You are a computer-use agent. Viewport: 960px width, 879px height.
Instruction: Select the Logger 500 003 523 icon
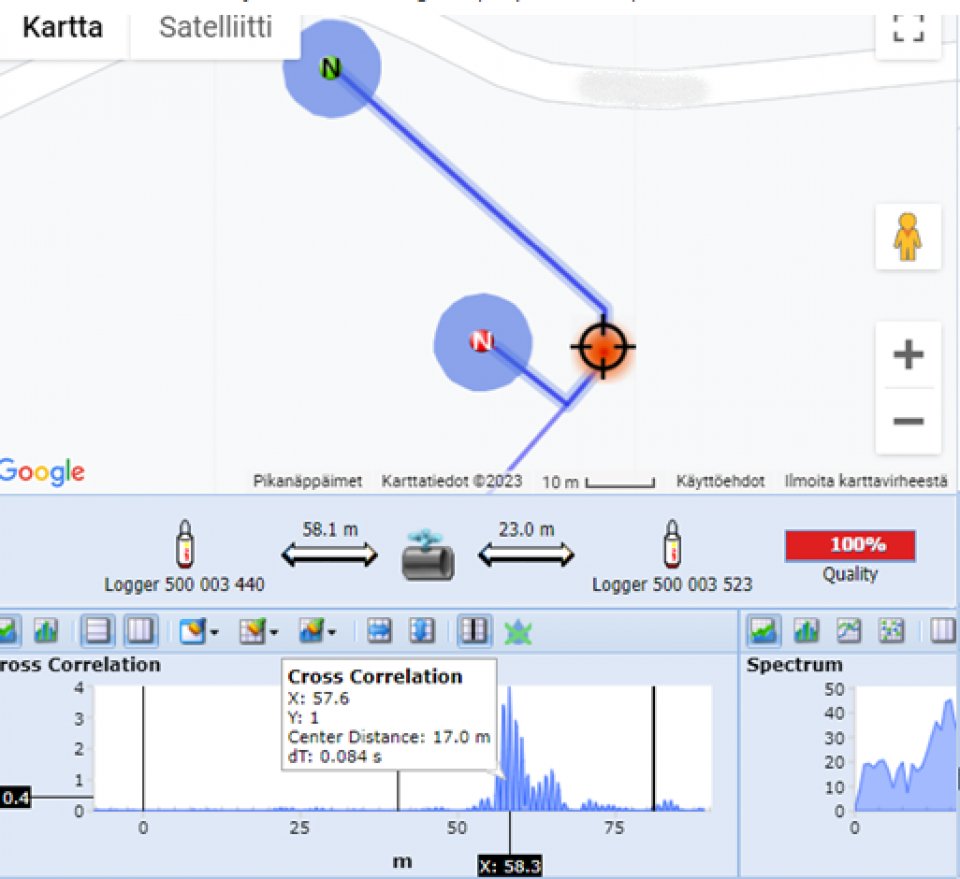click(x=672, y=544)
